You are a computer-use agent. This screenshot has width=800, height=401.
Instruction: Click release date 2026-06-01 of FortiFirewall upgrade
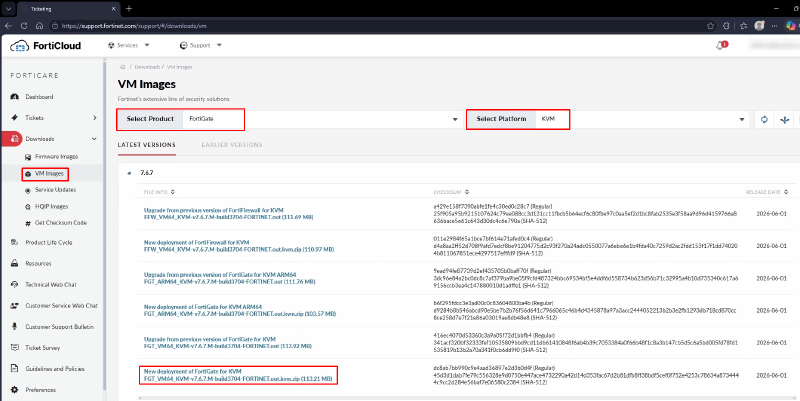pos(771,214)
